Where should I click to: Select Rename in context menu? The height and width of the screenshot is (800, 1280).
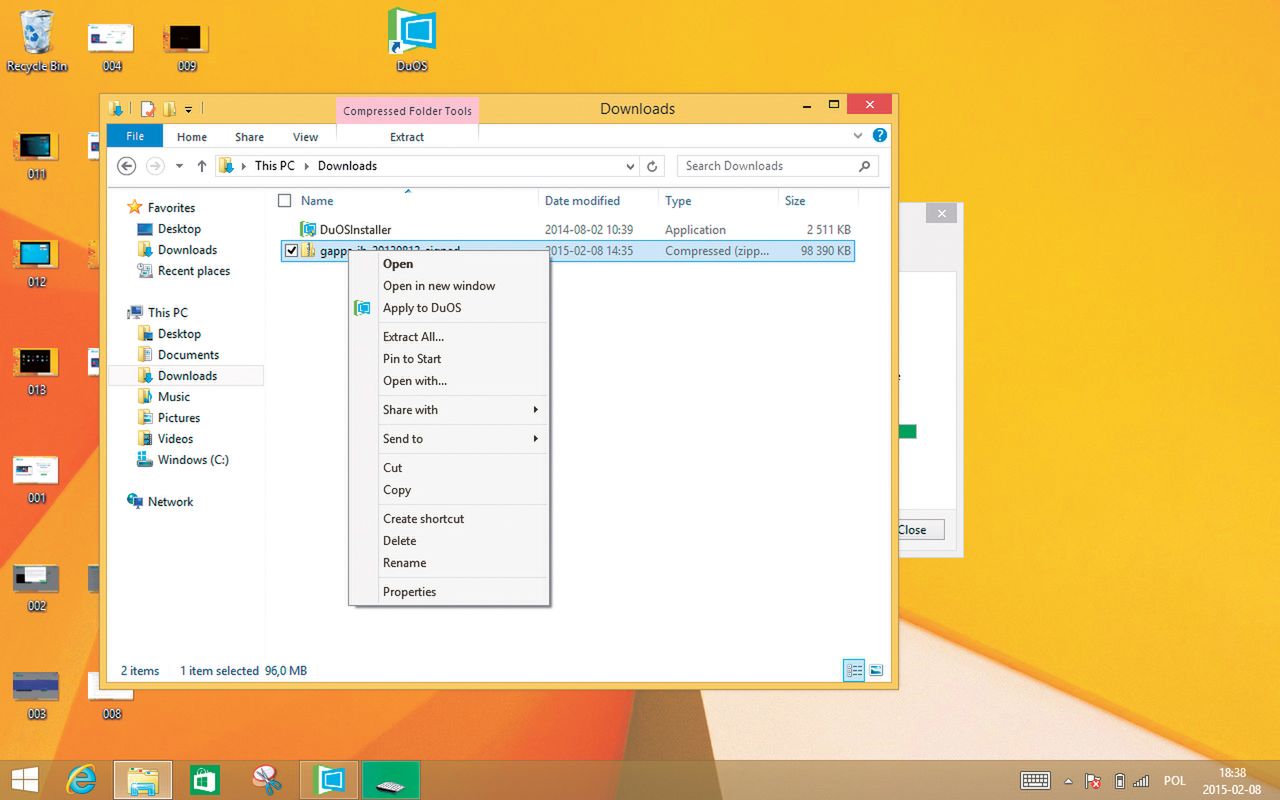coord(449,563)
